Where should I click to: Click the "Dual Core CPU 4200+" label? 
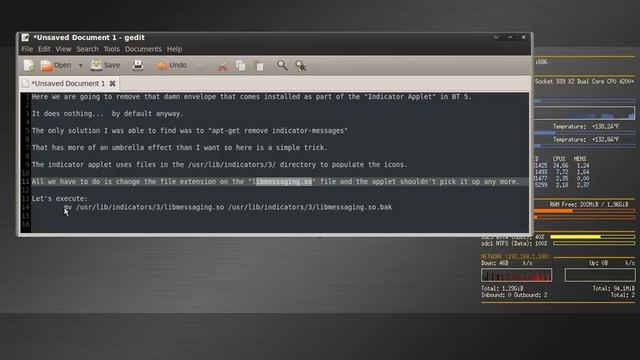[x=604, y=82]
